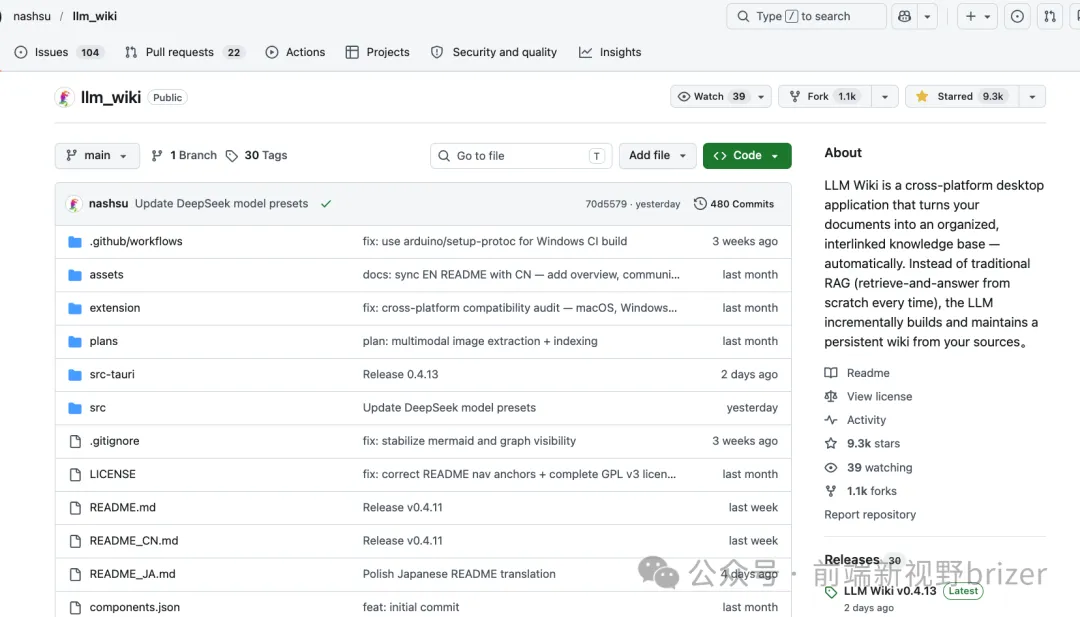Open commit hash 70d5579
The height and width of the screenshot is (617, 1080).
(x=606, y=205)
